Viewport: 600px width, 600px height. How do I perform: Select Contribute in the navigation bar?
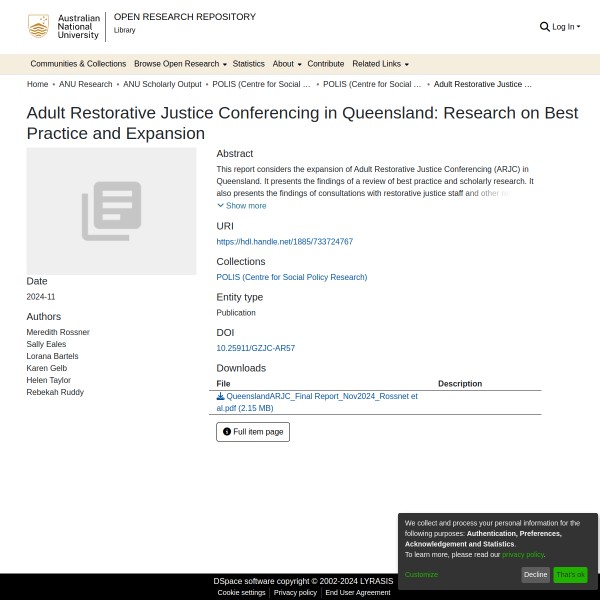pyautogui.click(x=325, y=64)
